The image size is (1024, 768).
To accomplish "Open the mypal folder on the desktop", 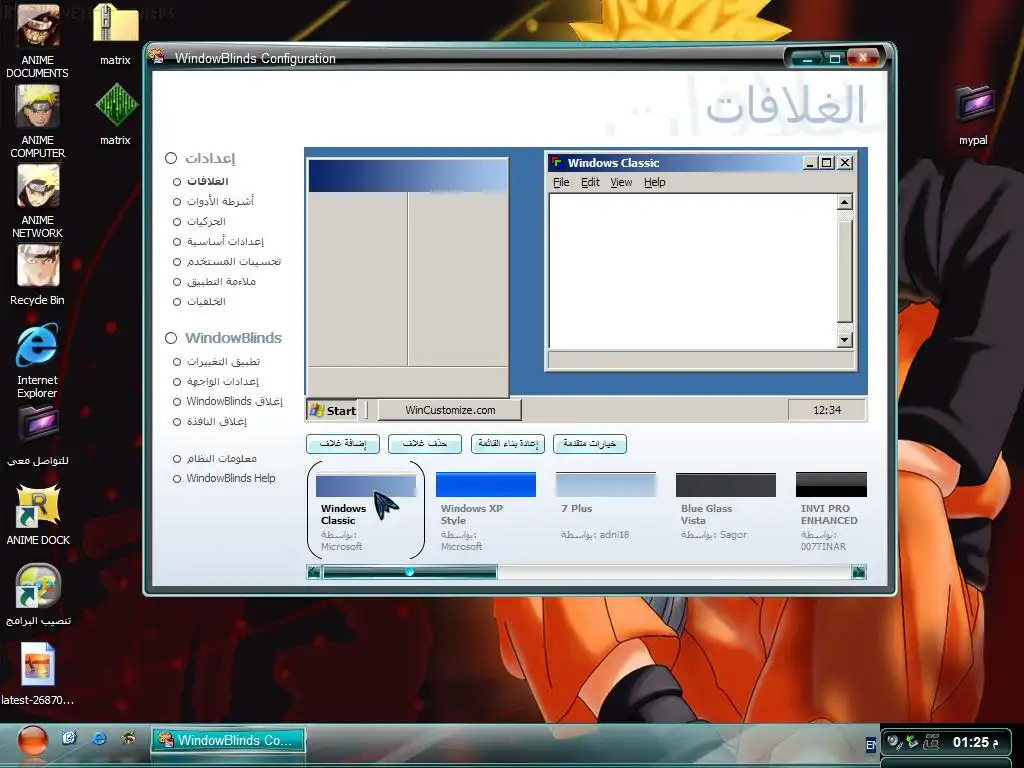I will coord(973,114).
